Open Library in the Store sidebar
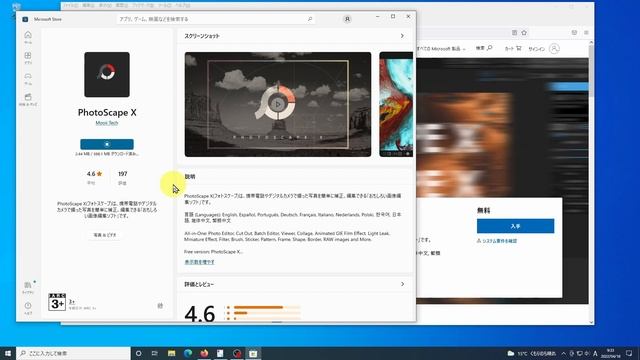 (28, 287)
